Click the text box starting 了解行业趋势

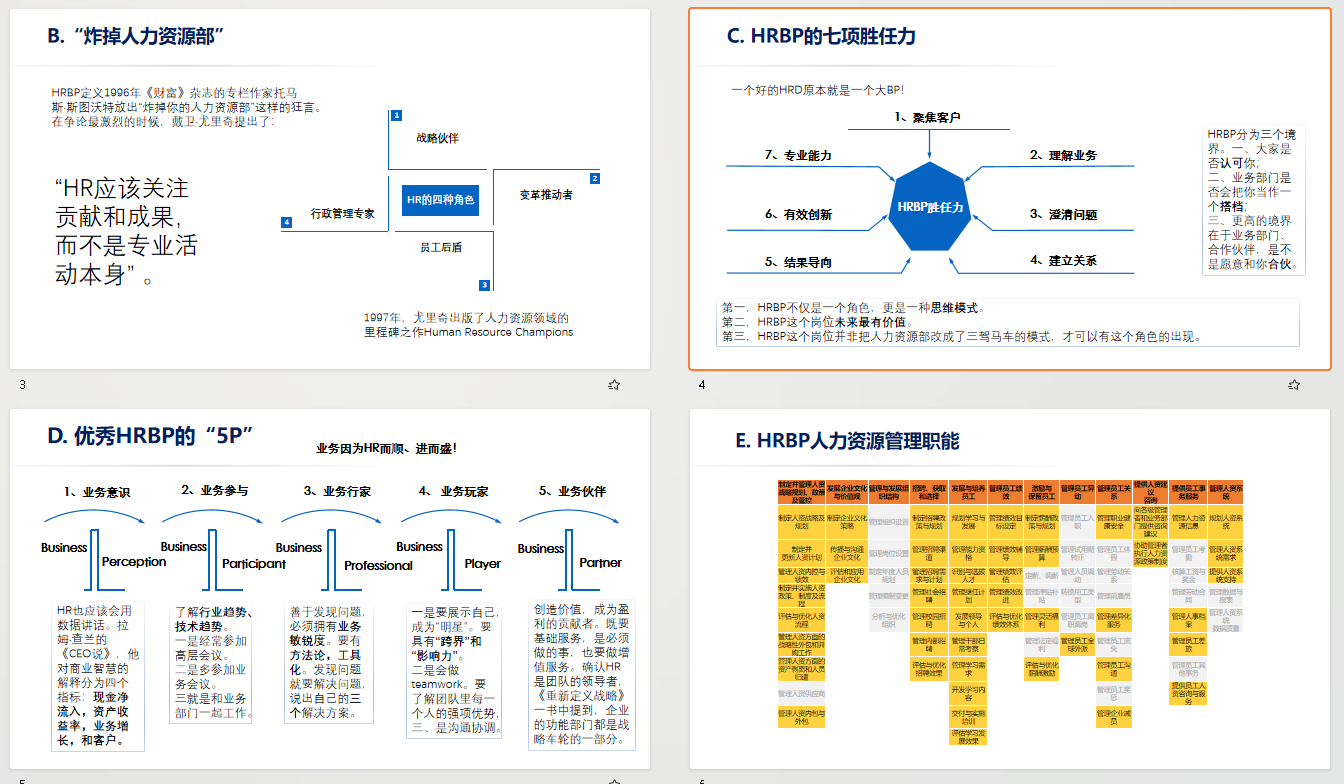[211, 662]
